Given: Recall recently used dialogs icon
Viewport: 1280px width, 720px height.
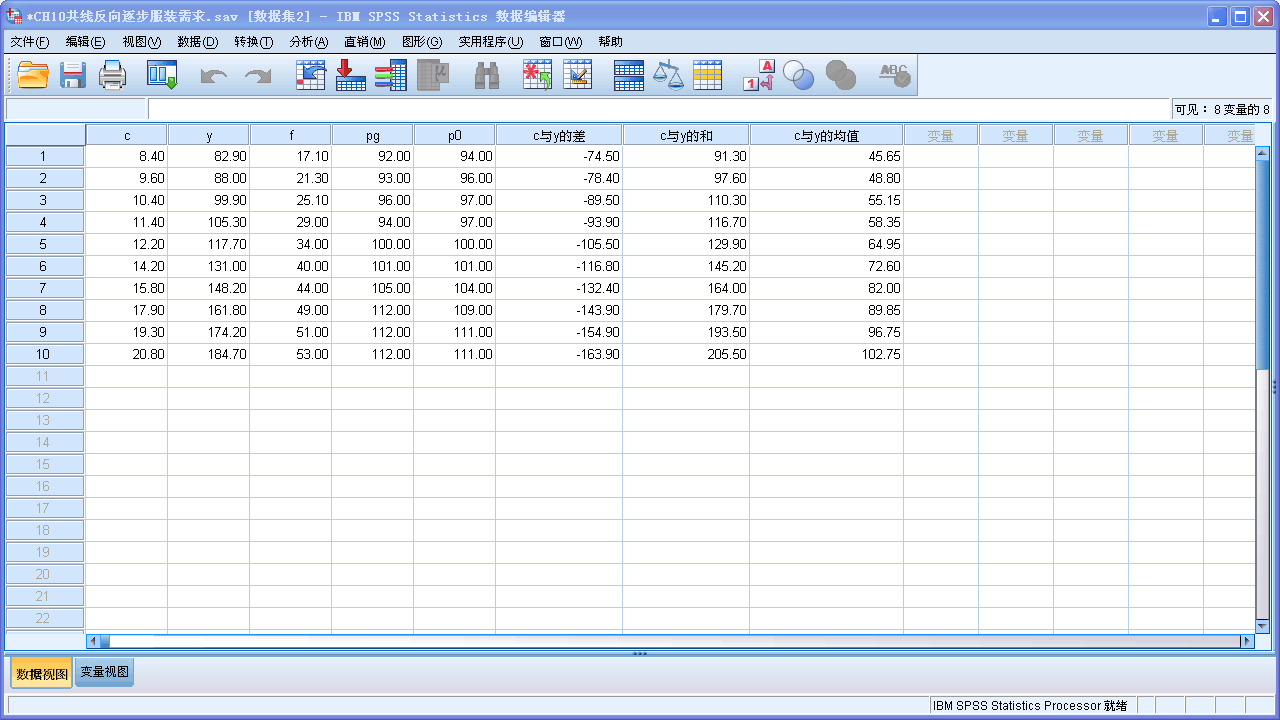Looking at the screenshot, I should pyautogui.click(x=161, y=75).
